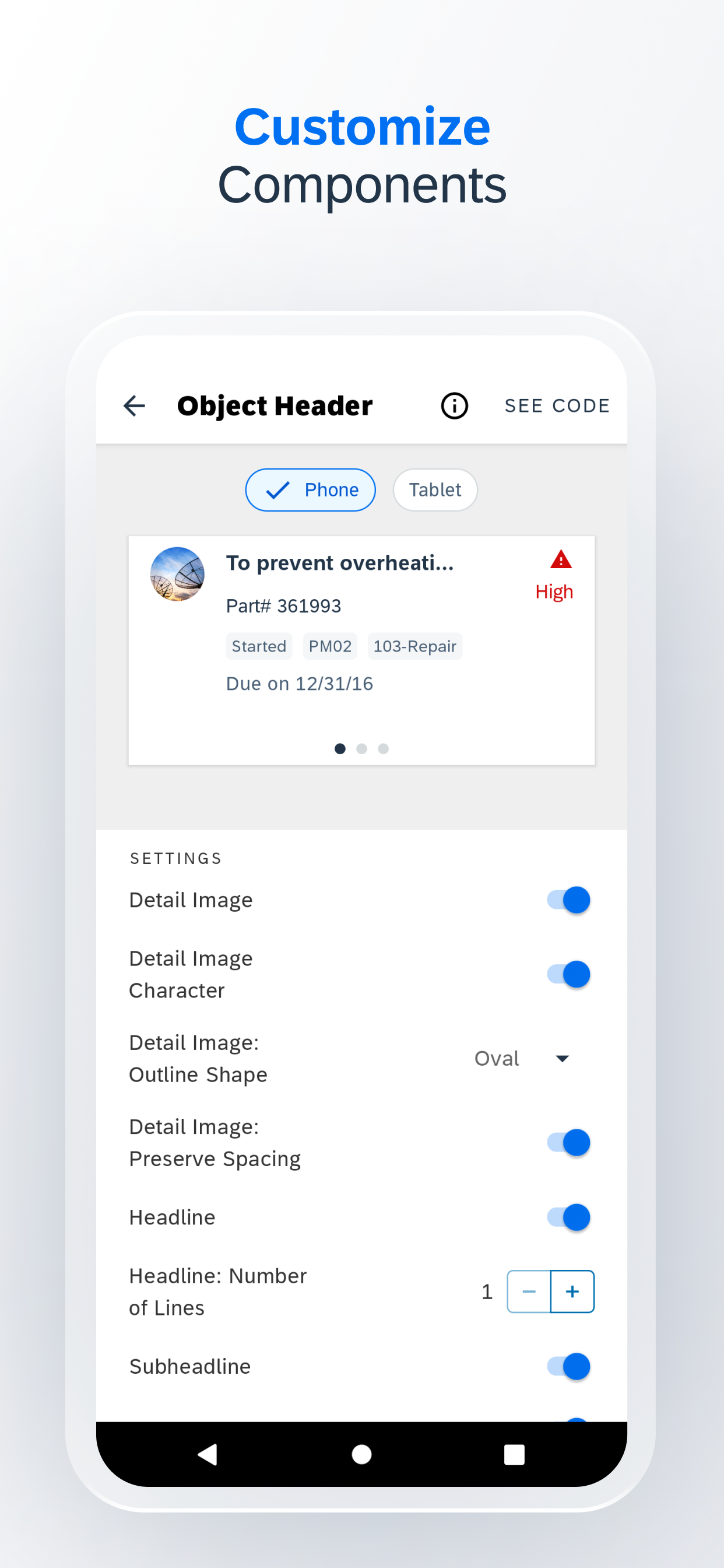Disable the Detail Image Character switch
The height and width of the screenshot is (1568, 724).
(568, 975)
